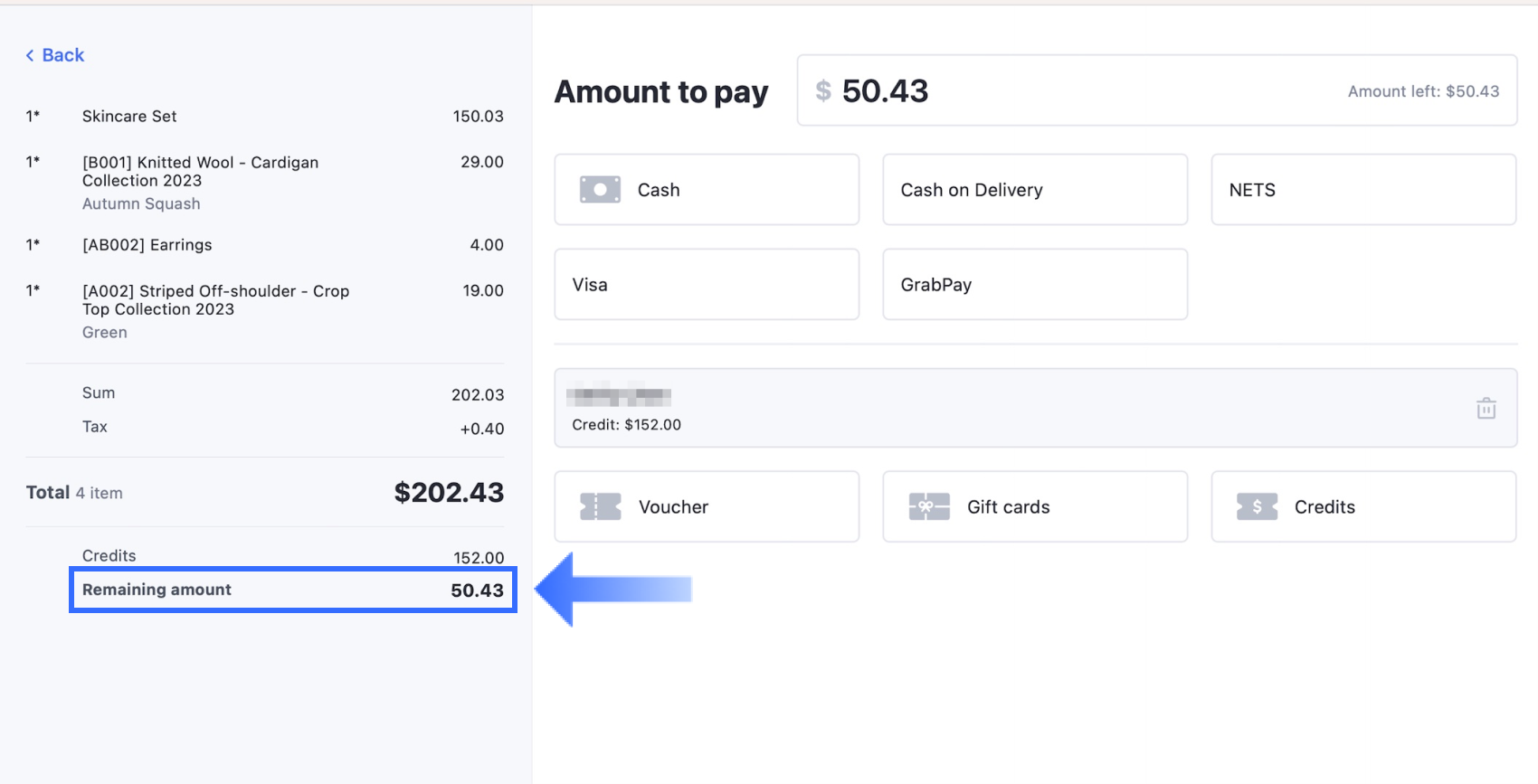1538x784 pixels.
Task: Go back using the Back link
Action: pyautogui.click(x=62, y=55)
